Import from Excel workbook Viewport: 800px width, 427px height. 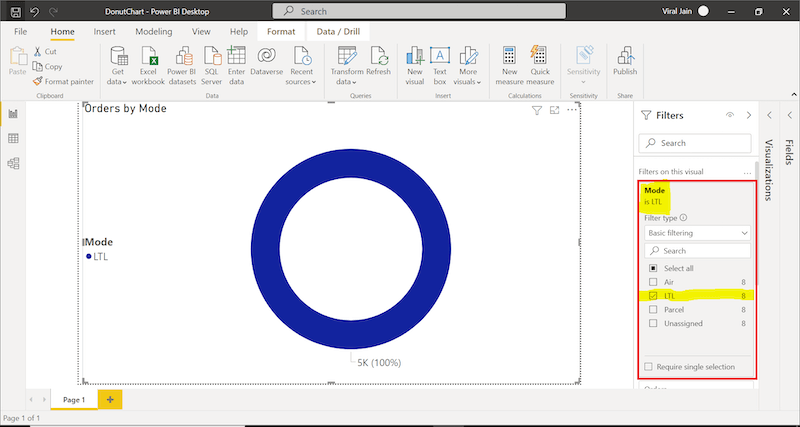coord(148,65)
